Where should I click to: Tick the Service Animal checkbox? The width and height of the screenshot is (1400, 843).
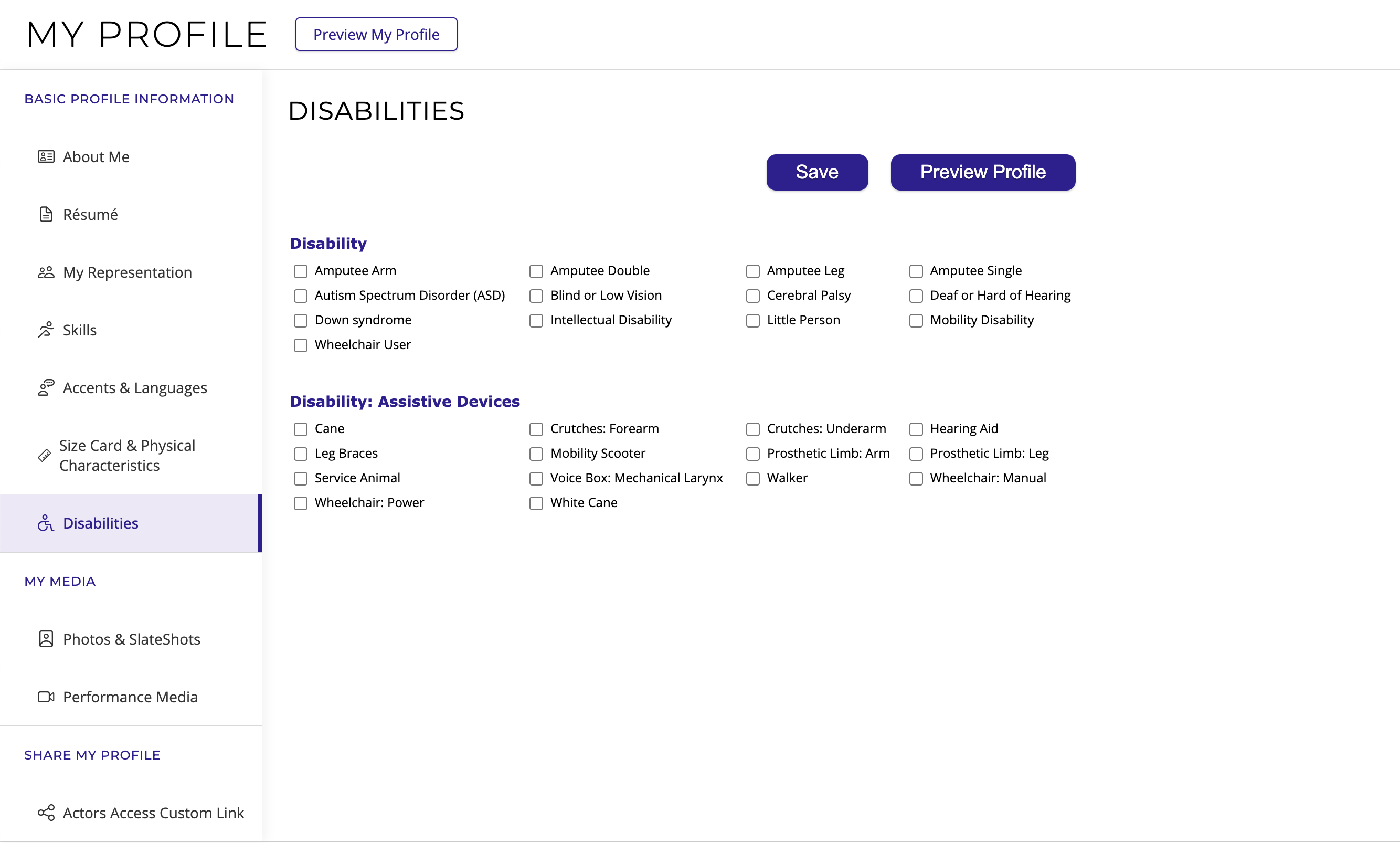point(300,479)
